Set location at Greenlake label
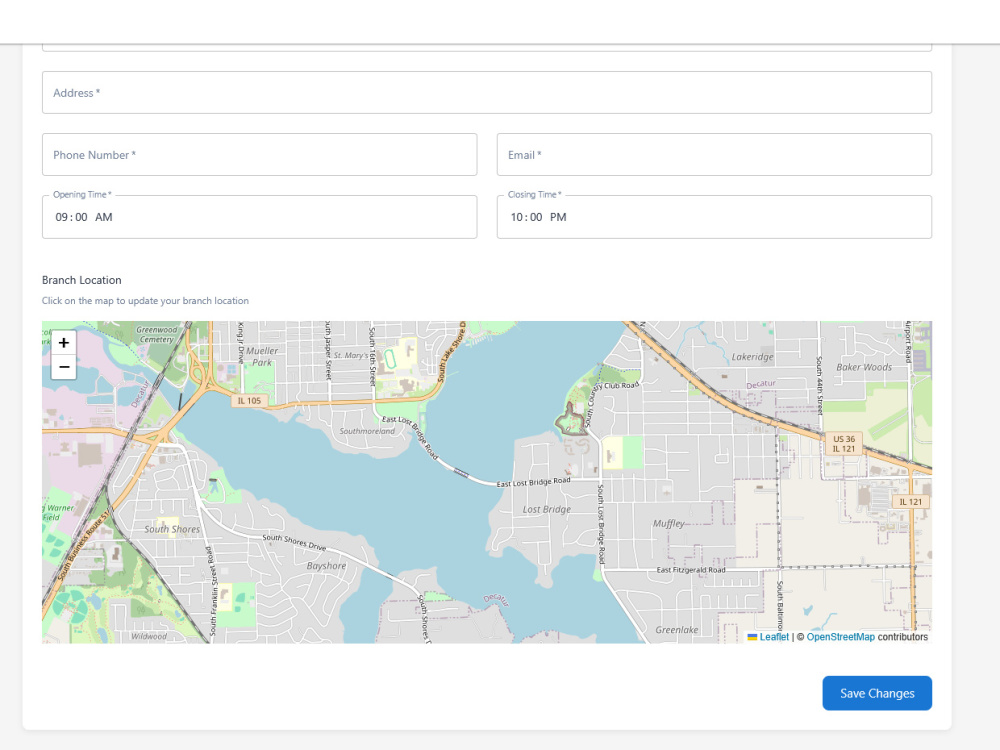Viewport: 1000px width, 750px height. [x=677, y=629]
